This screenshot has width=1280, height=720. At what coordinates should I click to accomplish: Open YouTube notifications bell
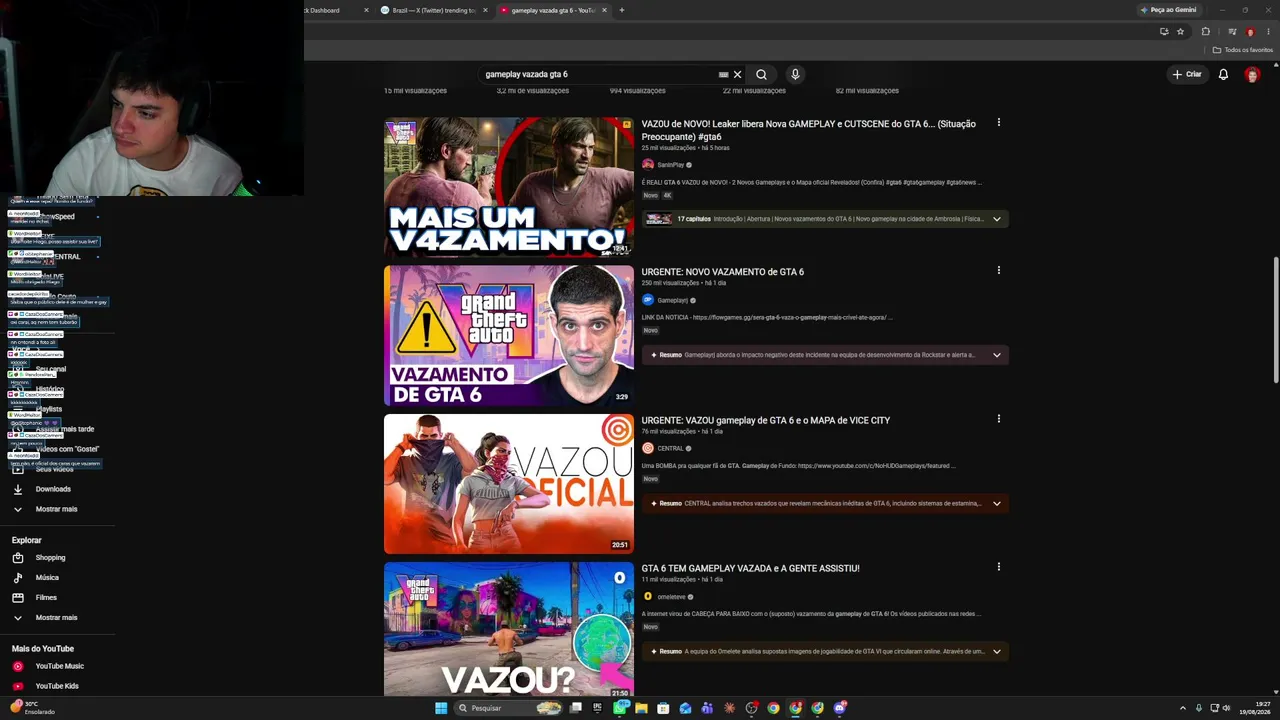click(x=1223, y=74)
